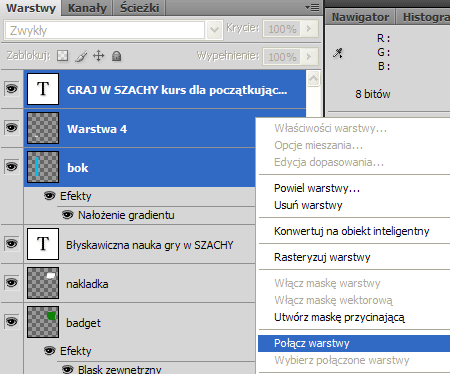The height and width of the screenshot is (374, 450).
Task: Select Rasteryzuj warstwy menu item
Action: click(x=322, y=257)
